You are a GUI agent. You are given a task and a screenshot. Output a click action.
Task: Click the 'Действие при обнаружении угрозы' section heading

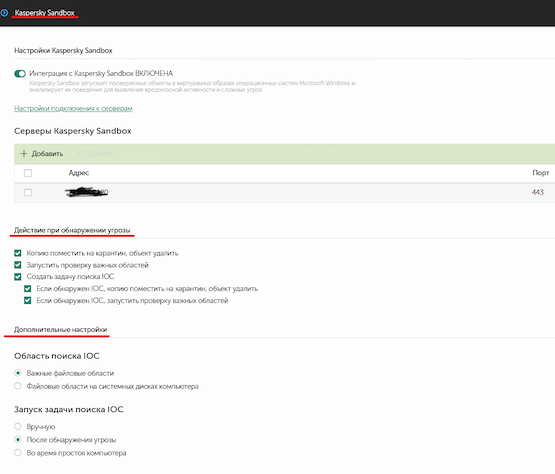pyautogui.click(x=72, y=230)
